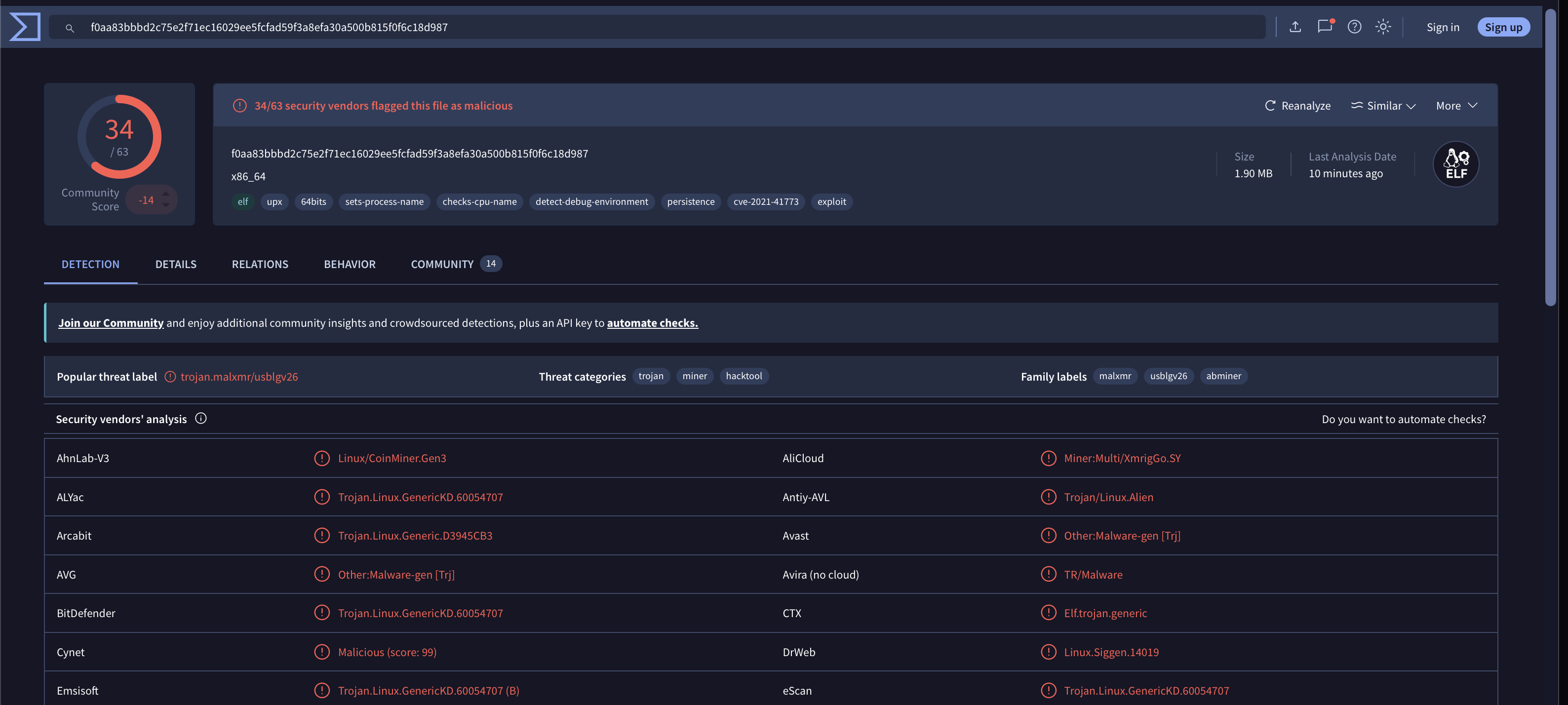Click the Antiy-AVL detection alert icon
This screenshot has height=705, width=1568.
(1048, 497)
